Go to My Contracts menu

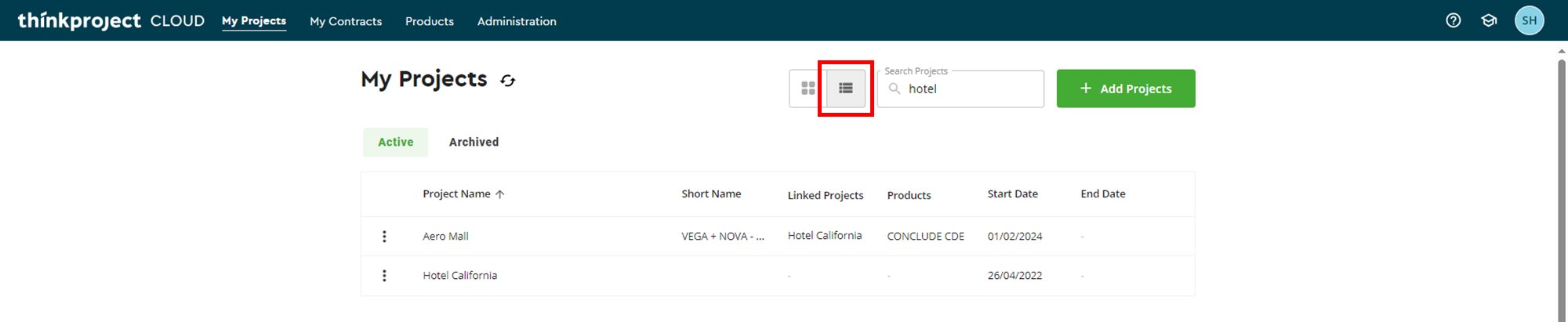tap(346, 21)
